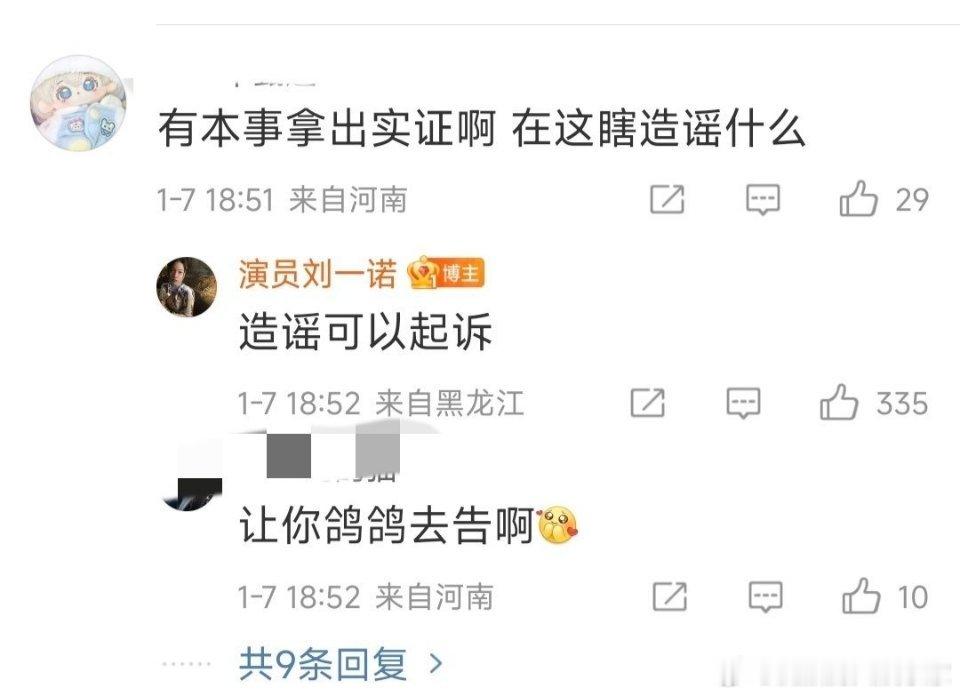Open 演员刘一诺's avatar photo

click(x=187, y=287)
